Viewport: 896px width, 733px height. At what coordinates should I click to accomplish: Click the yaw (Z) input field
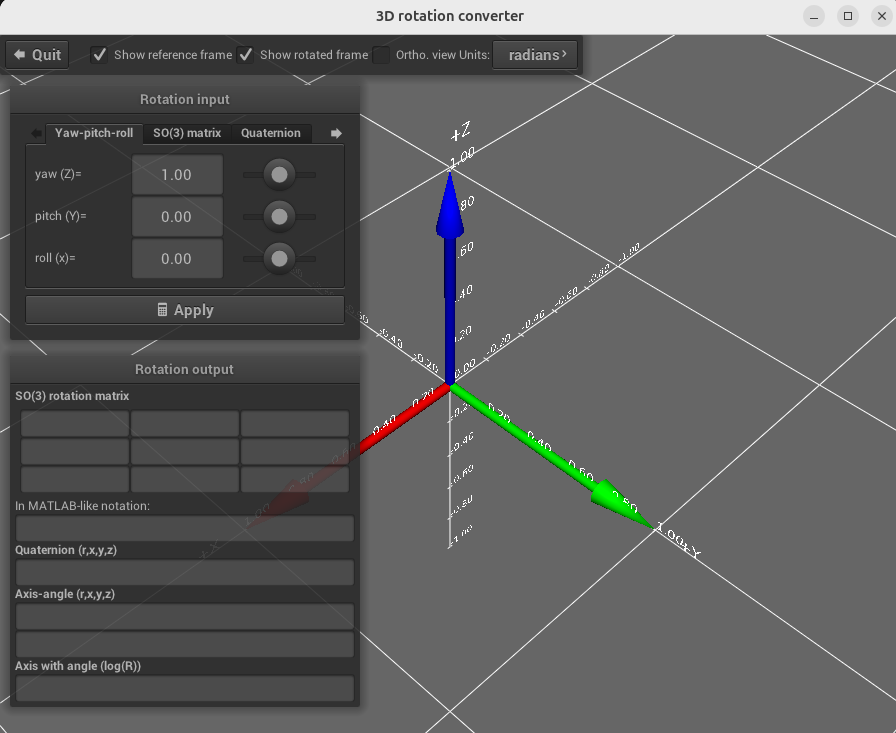tap(177, 174)
